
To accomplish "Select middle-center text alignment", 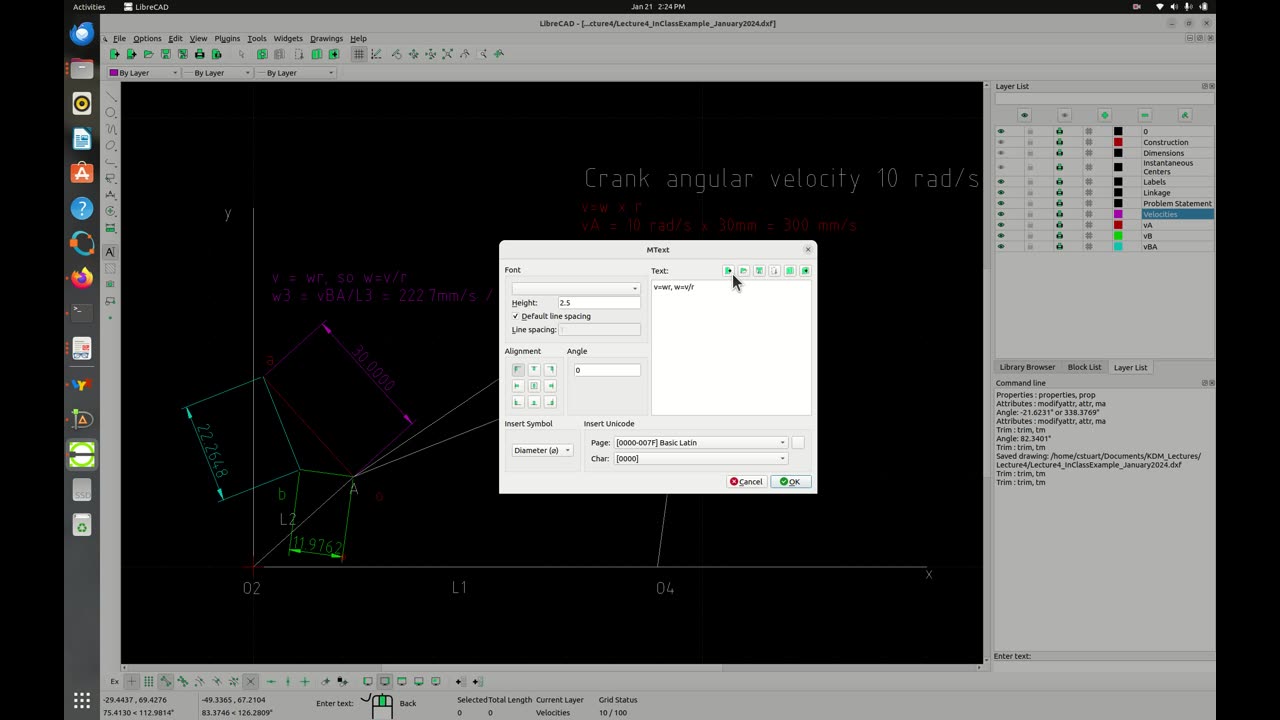I will [534, 386].
